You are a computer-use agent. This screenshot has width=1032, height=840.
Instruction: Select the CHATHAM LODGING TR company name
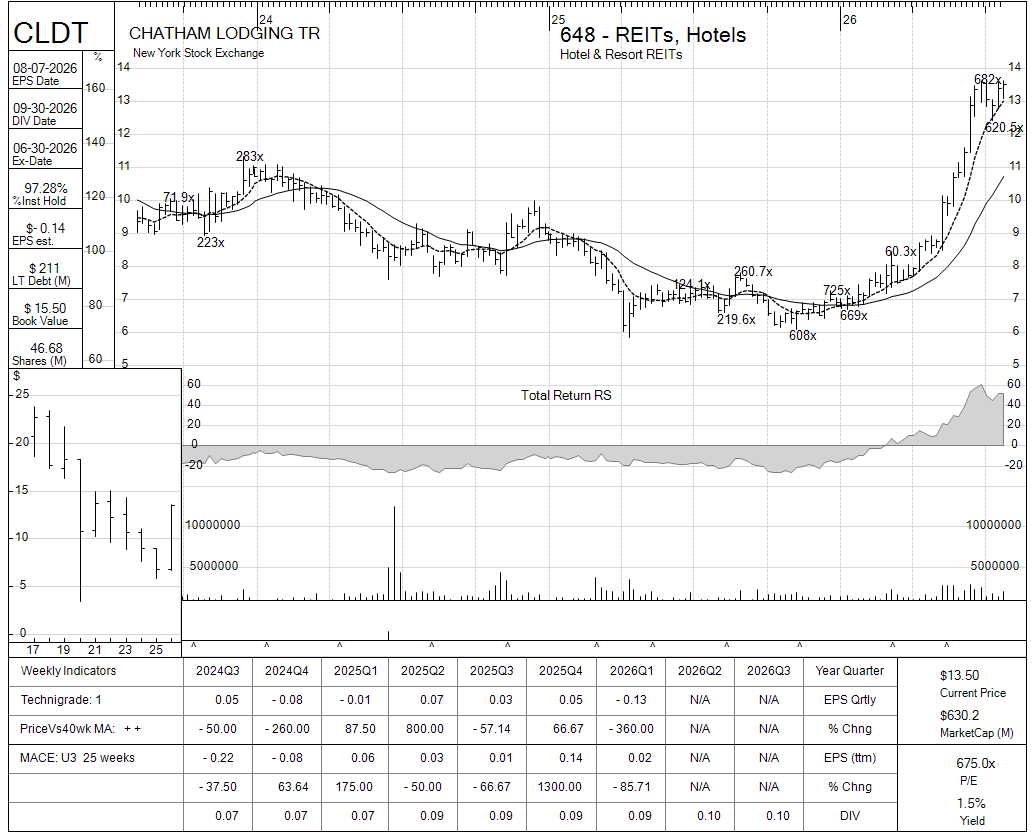click(x=224, y=34)
